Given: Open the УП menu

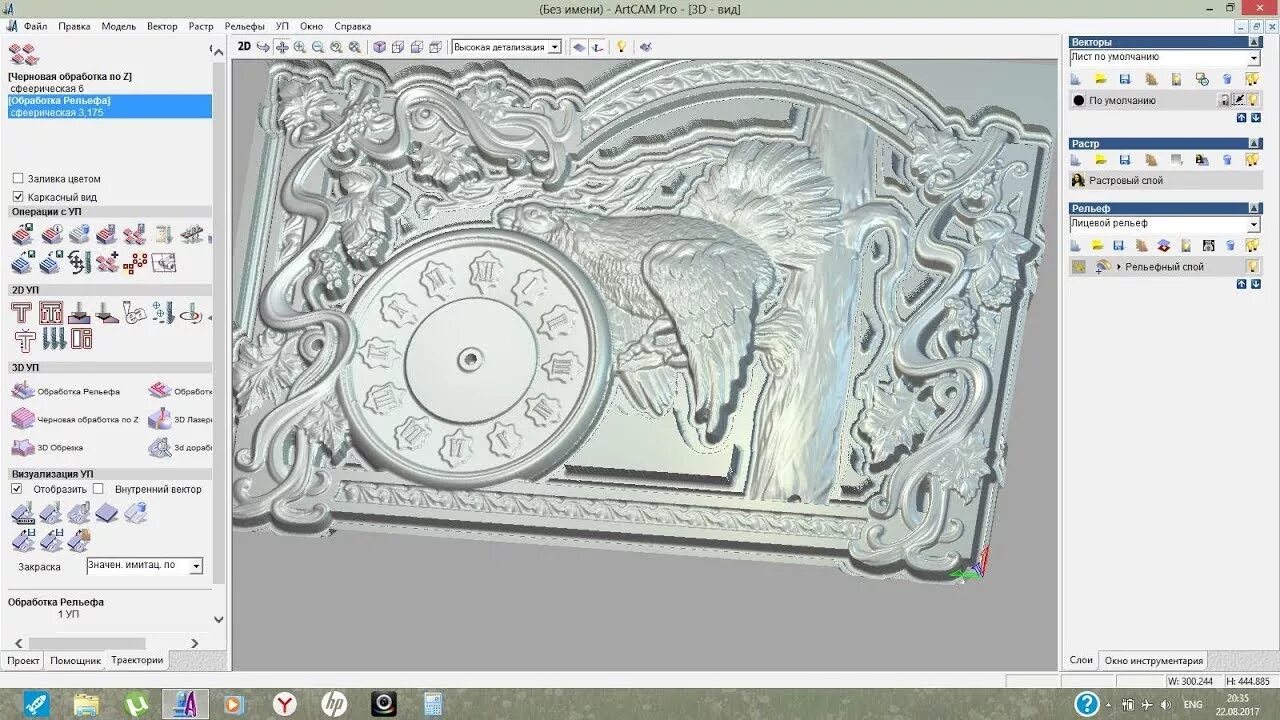Looking at the screenshot, I should 282,26.
